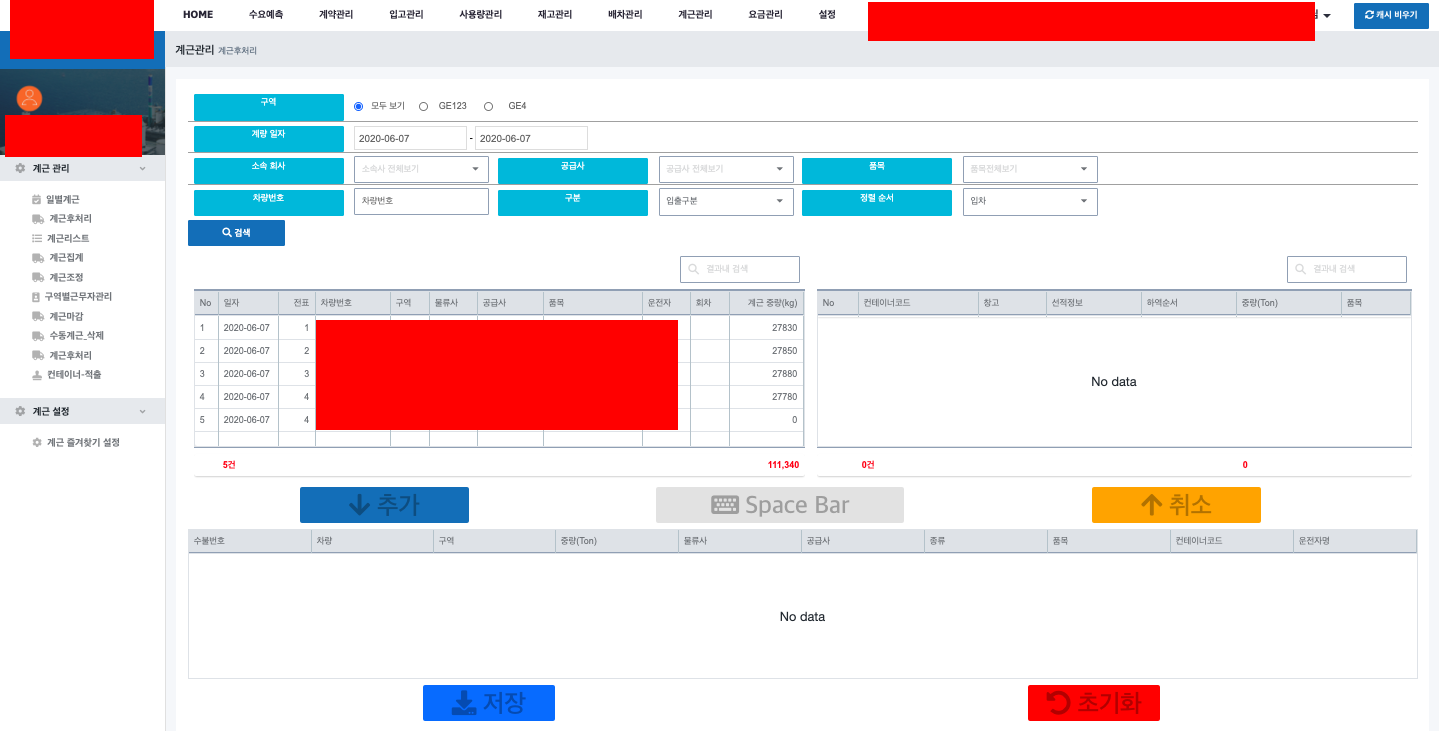The width and height of the screenshot is (1439, 731).
Task: Open the 공급사 전체보기 dropdown
Action: coord(726,169)
